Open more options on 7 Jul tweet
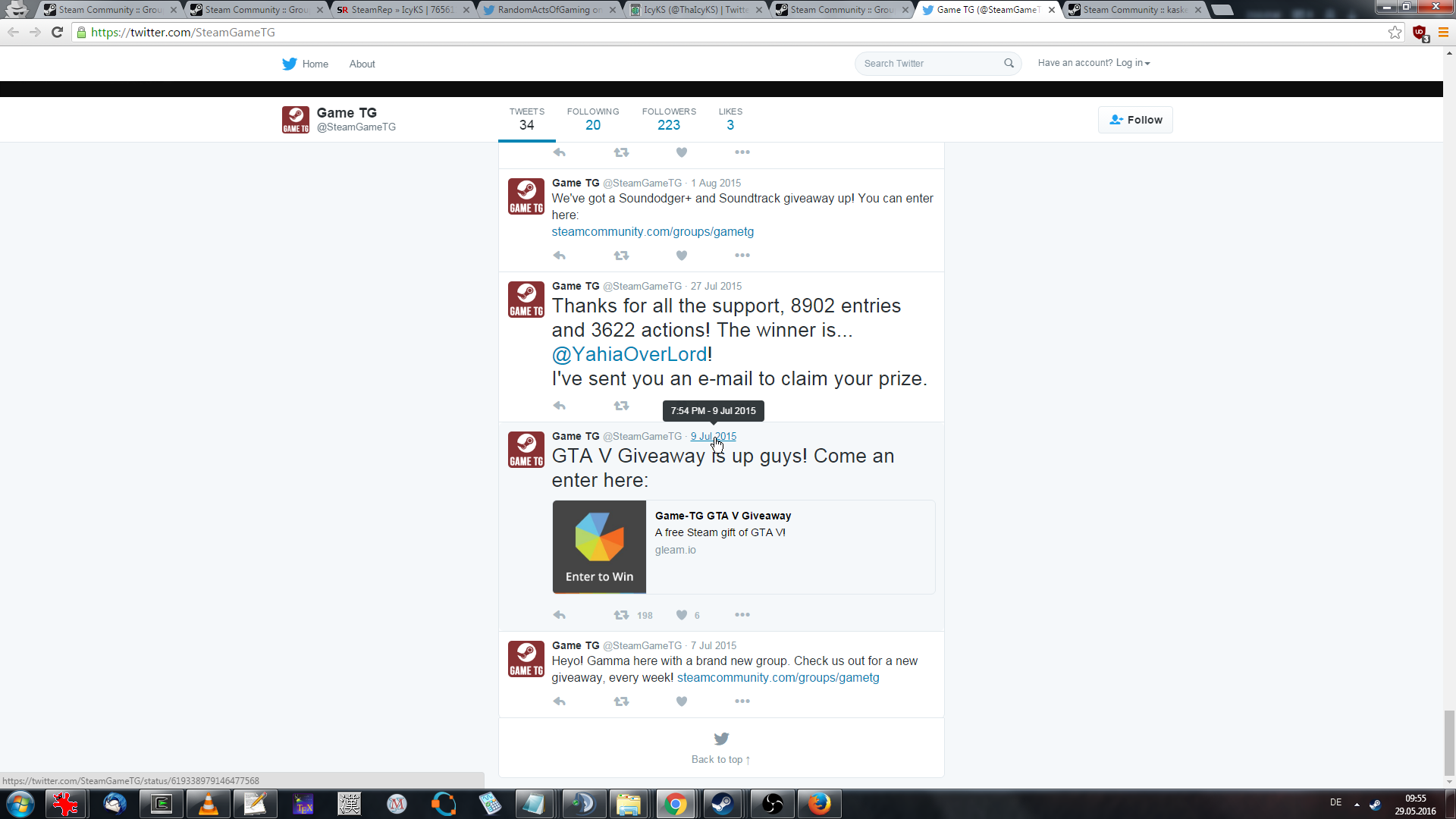This screenshot has height=819, width=1456. click(x=742, y=701)
